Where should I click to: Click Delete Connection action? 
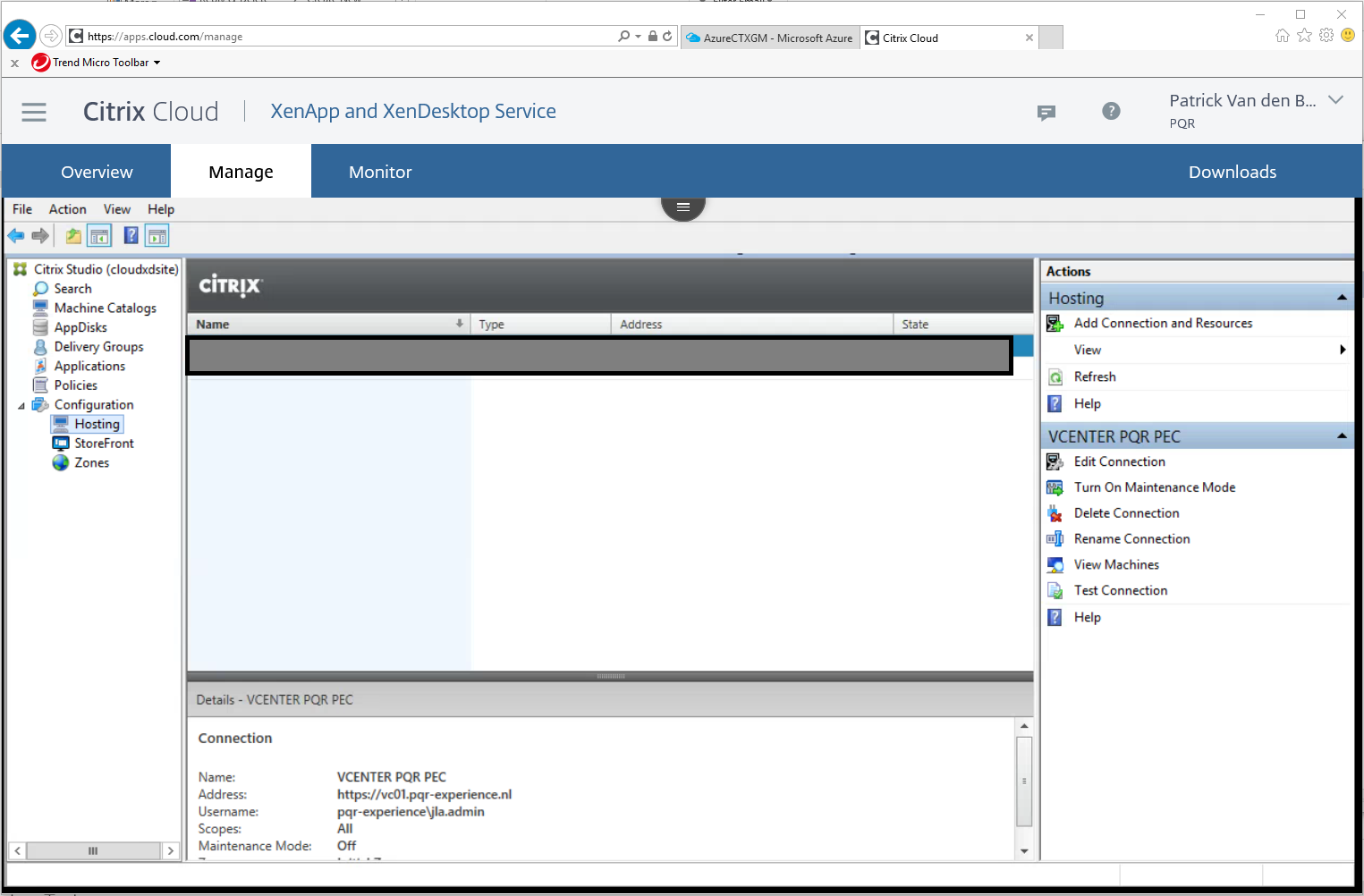click(1127, 513)
